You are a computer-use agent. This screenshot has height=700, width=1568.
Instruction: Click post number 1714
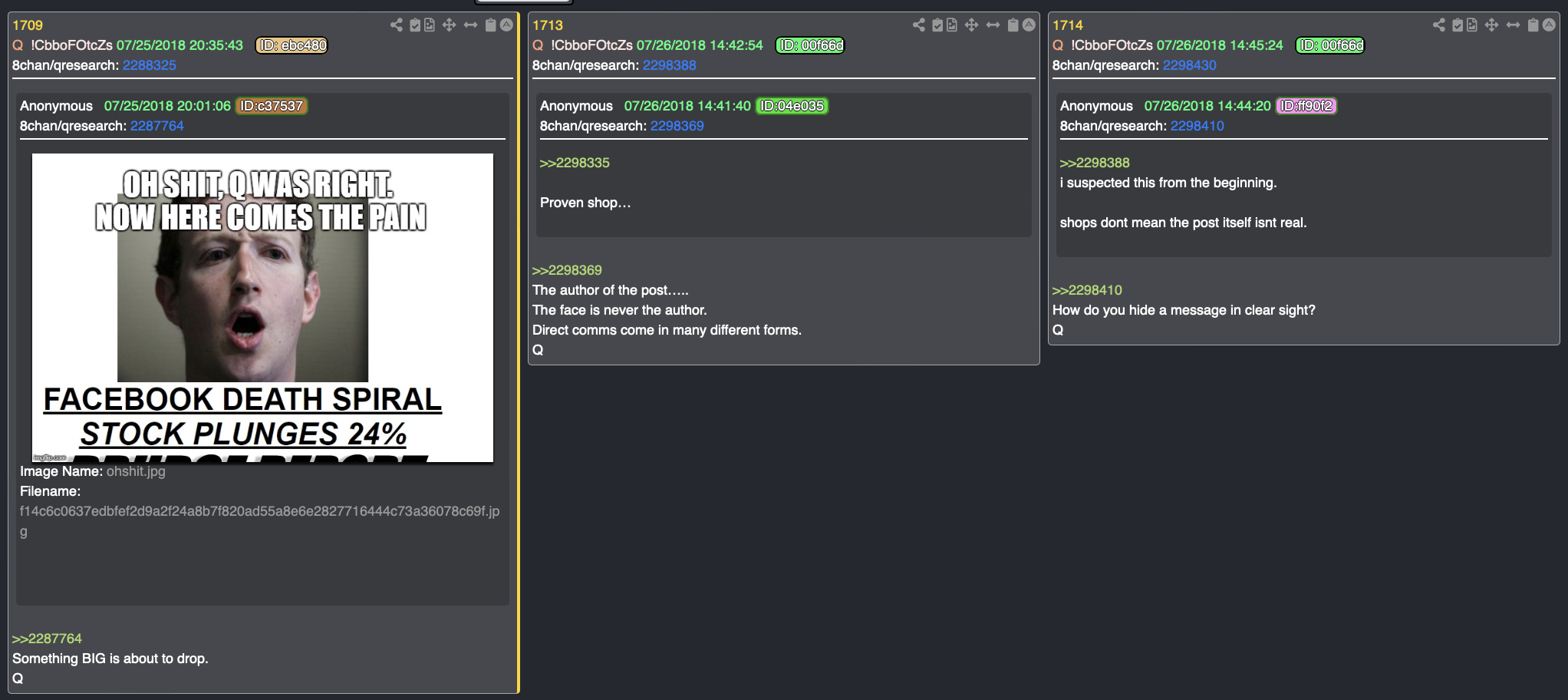pos(1068,25)
